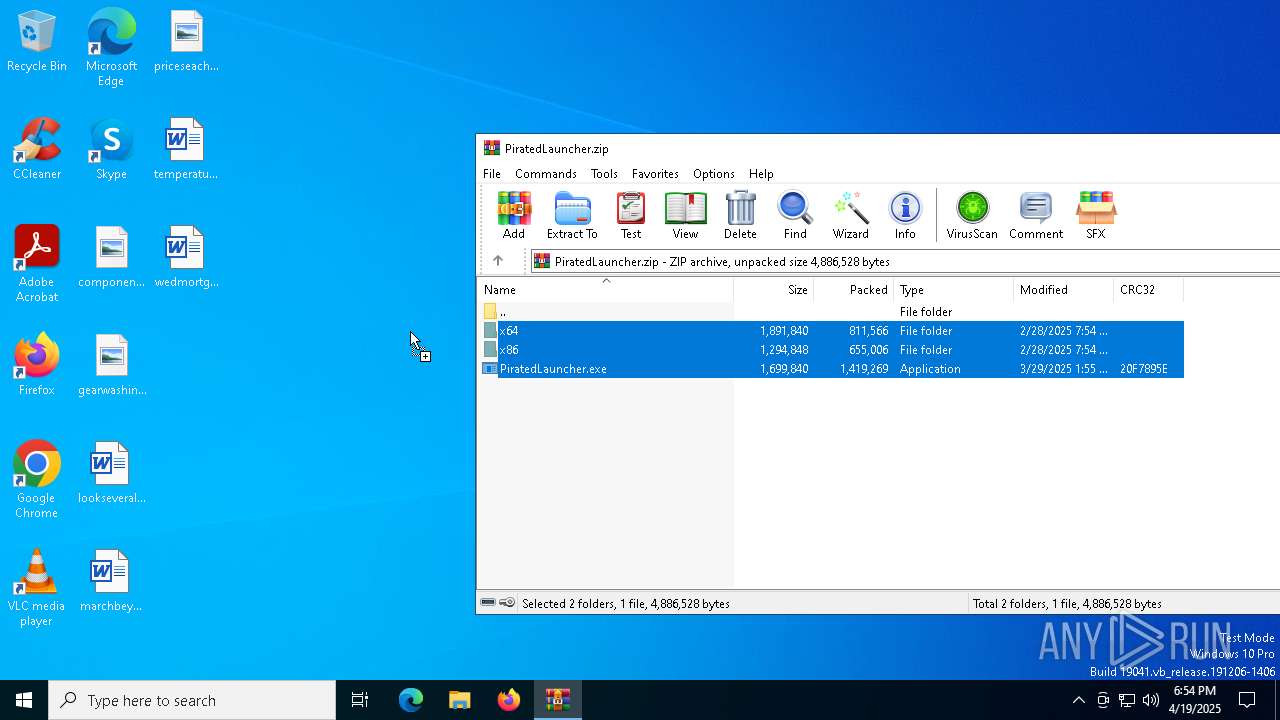Select priceseach image file on desktop

click(x=186, y=42)
